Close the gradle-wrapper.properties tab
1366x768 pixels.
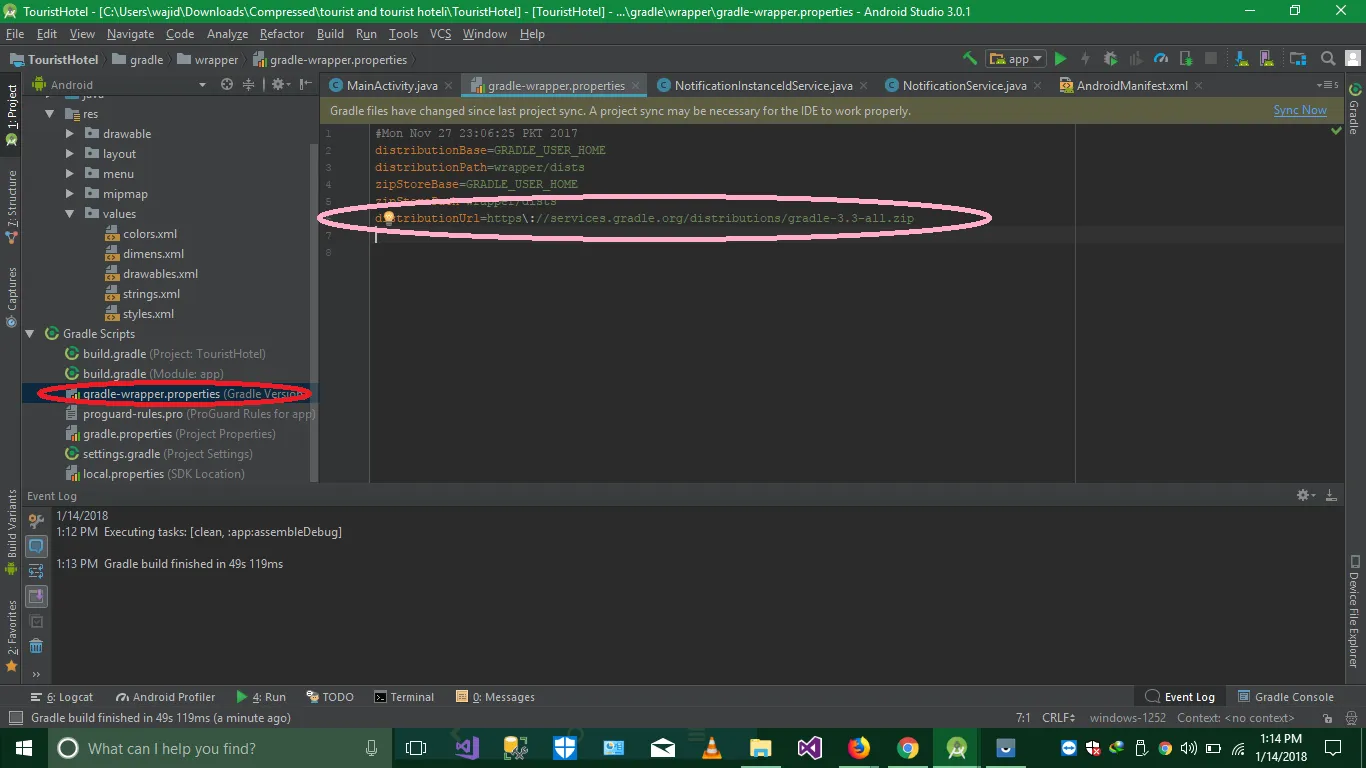[x=636, y=86]
